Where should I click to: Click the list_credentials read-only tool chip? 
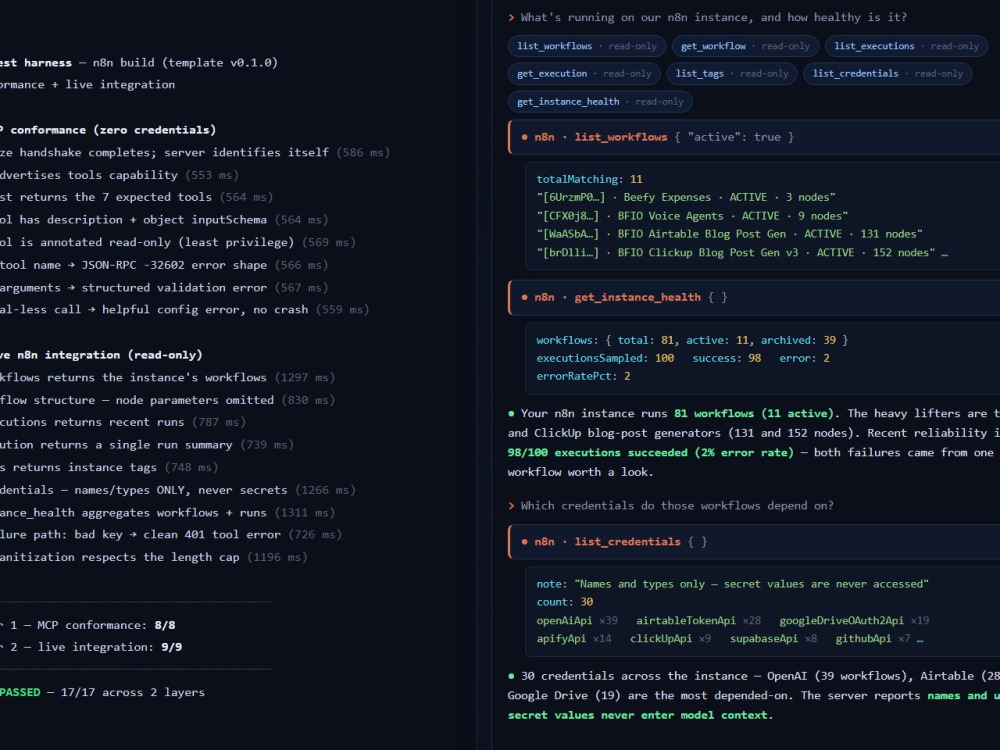click(887, 73)
